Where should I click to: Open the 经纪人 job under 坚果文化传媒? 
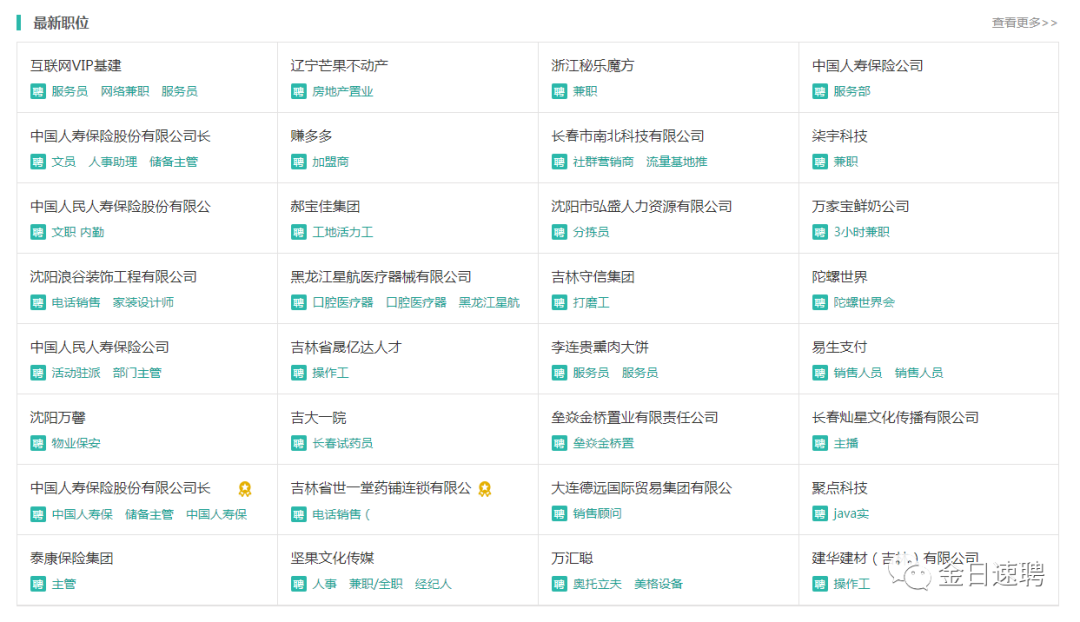(433, 584)
